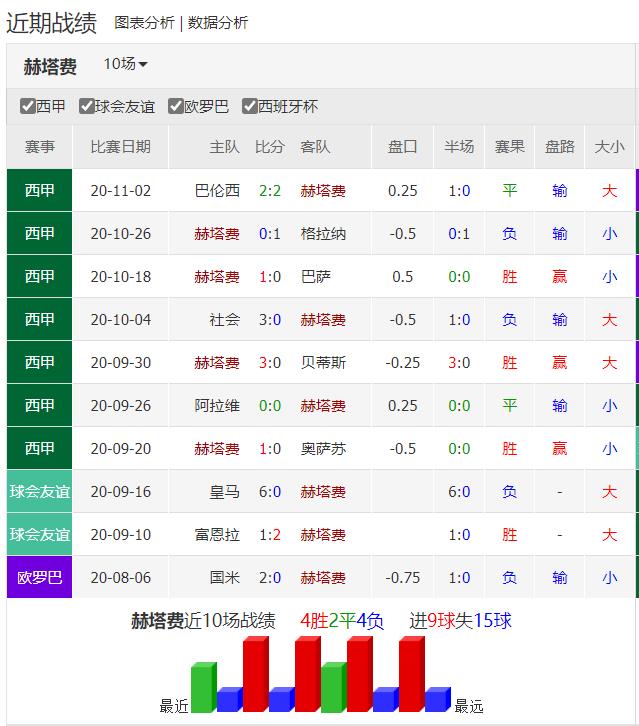The height and width of the screenshot is (726, 639).
Task: Toggle the 球会友谊 filter checkbox
Action: coord(88,106)
